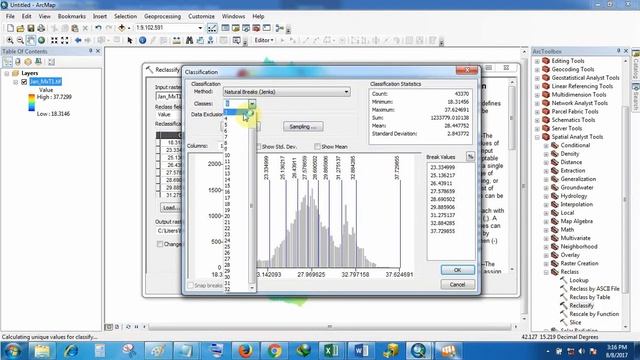Open the Add Data tool
This screenshot has width=640, height=360.
(x=122, y=28)
